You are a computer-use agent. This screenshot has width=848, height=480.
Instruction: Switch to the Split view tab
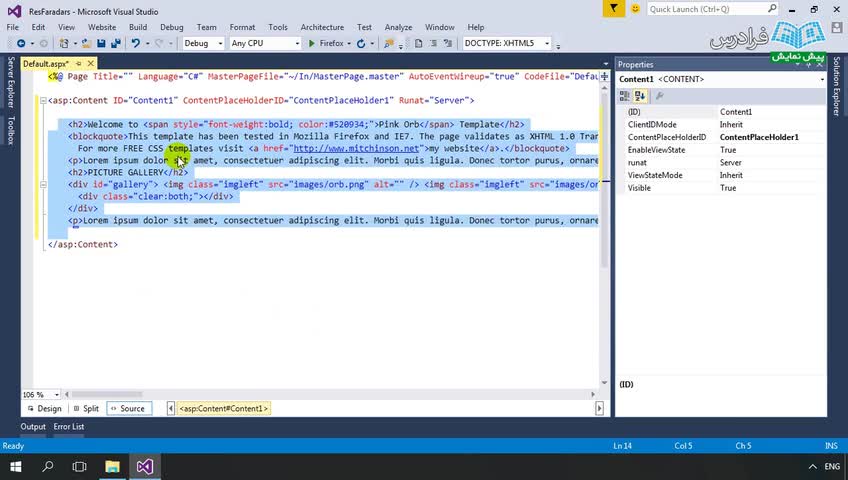click(x=86, y=408)
